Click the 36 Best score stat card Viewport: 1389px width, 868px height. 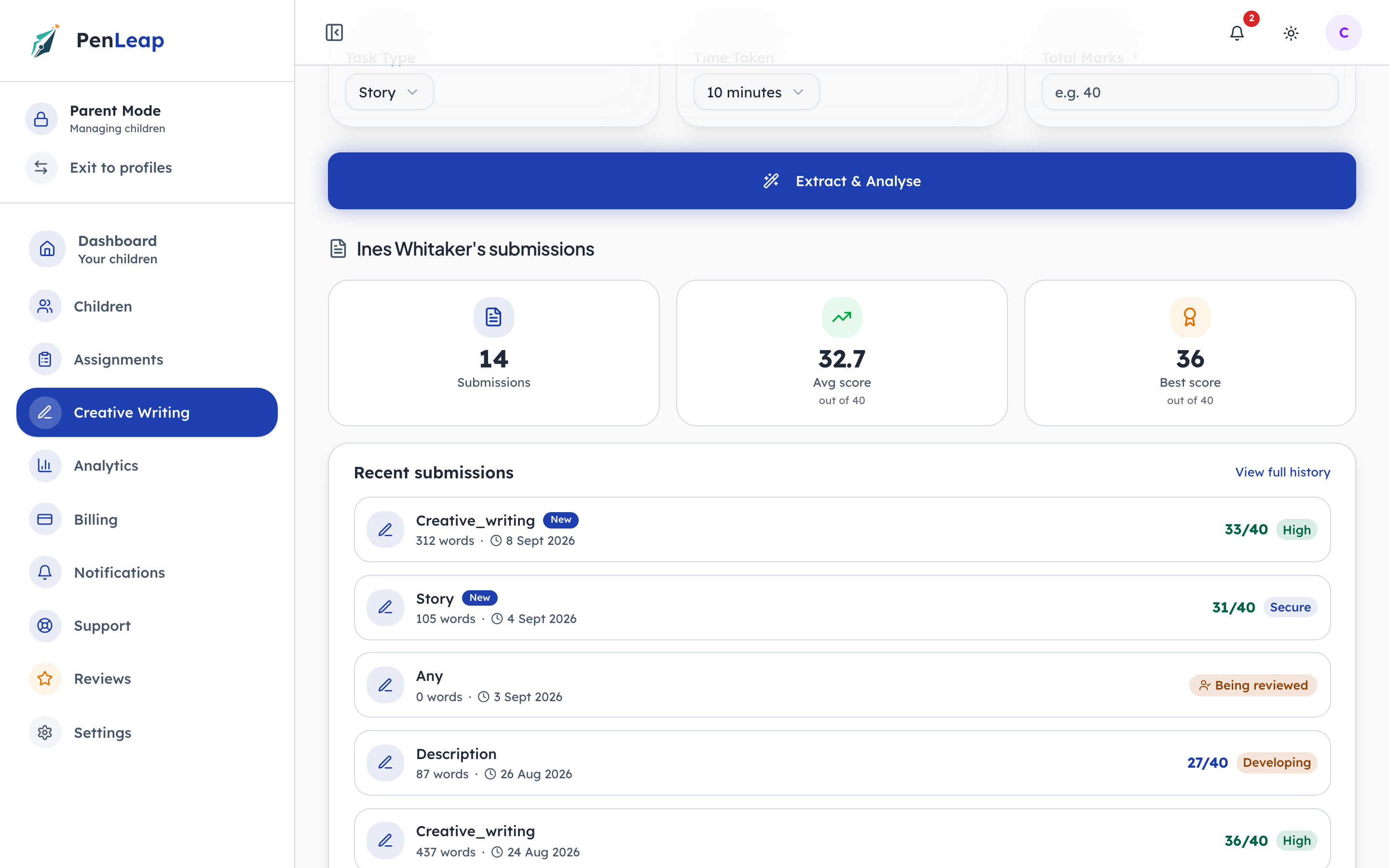(1190, 353)
